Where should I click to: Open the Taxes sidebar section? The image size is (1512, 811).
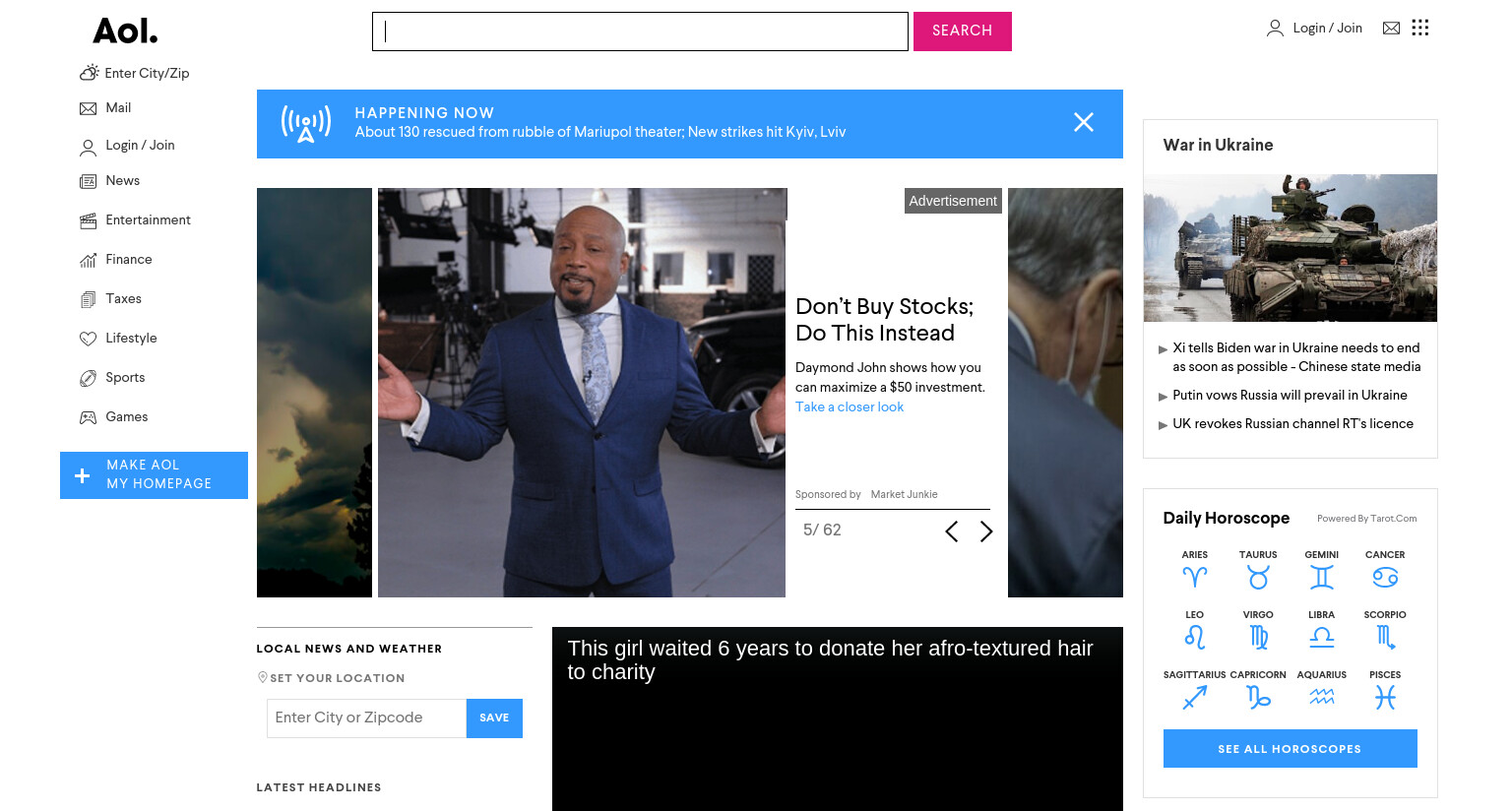click(x=124, y=299)
